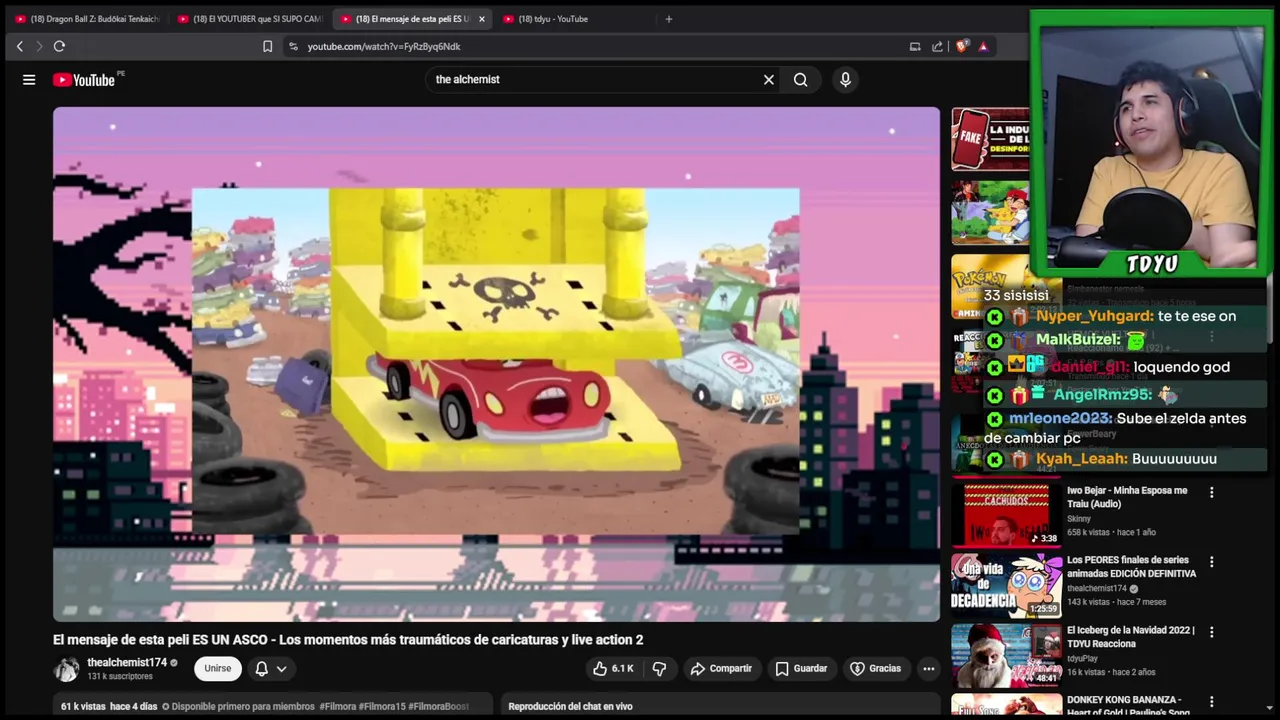
Task: Switch to 'Dragon Ball Z: Budokai Tenkaichi' tab
Action: click(x=87, y=19)
